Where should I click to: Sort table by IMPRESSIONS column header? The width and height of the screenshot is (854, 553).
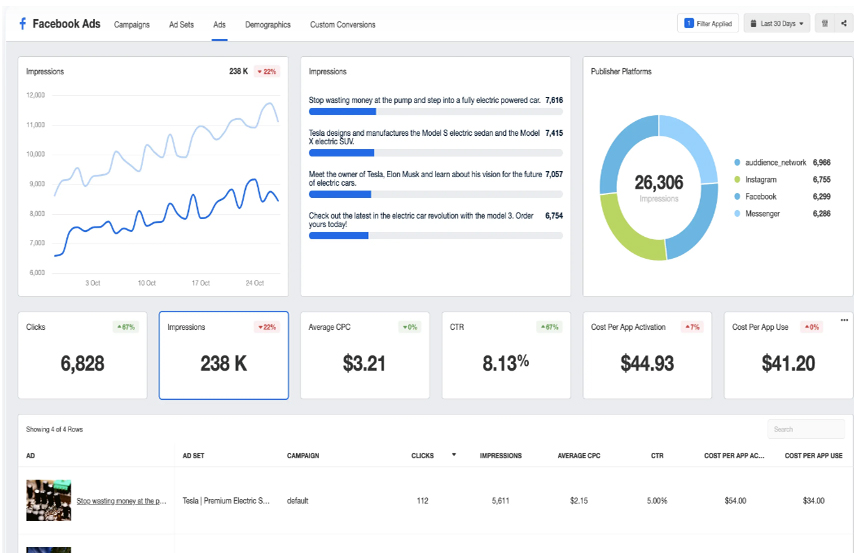pos(501,455)
